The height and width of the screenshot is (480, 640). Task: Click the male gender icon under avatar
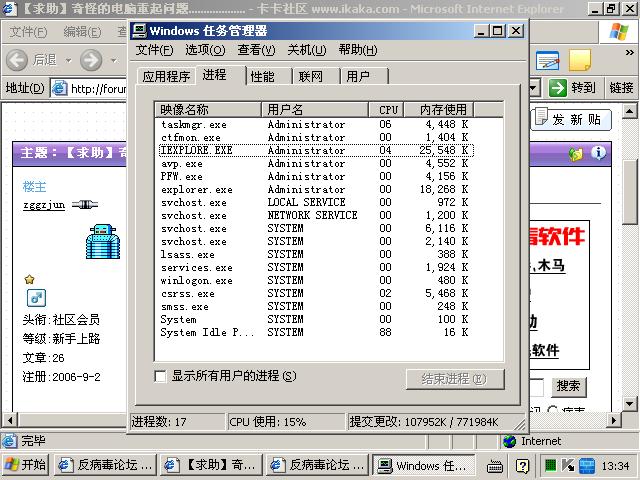pos(36,298)
